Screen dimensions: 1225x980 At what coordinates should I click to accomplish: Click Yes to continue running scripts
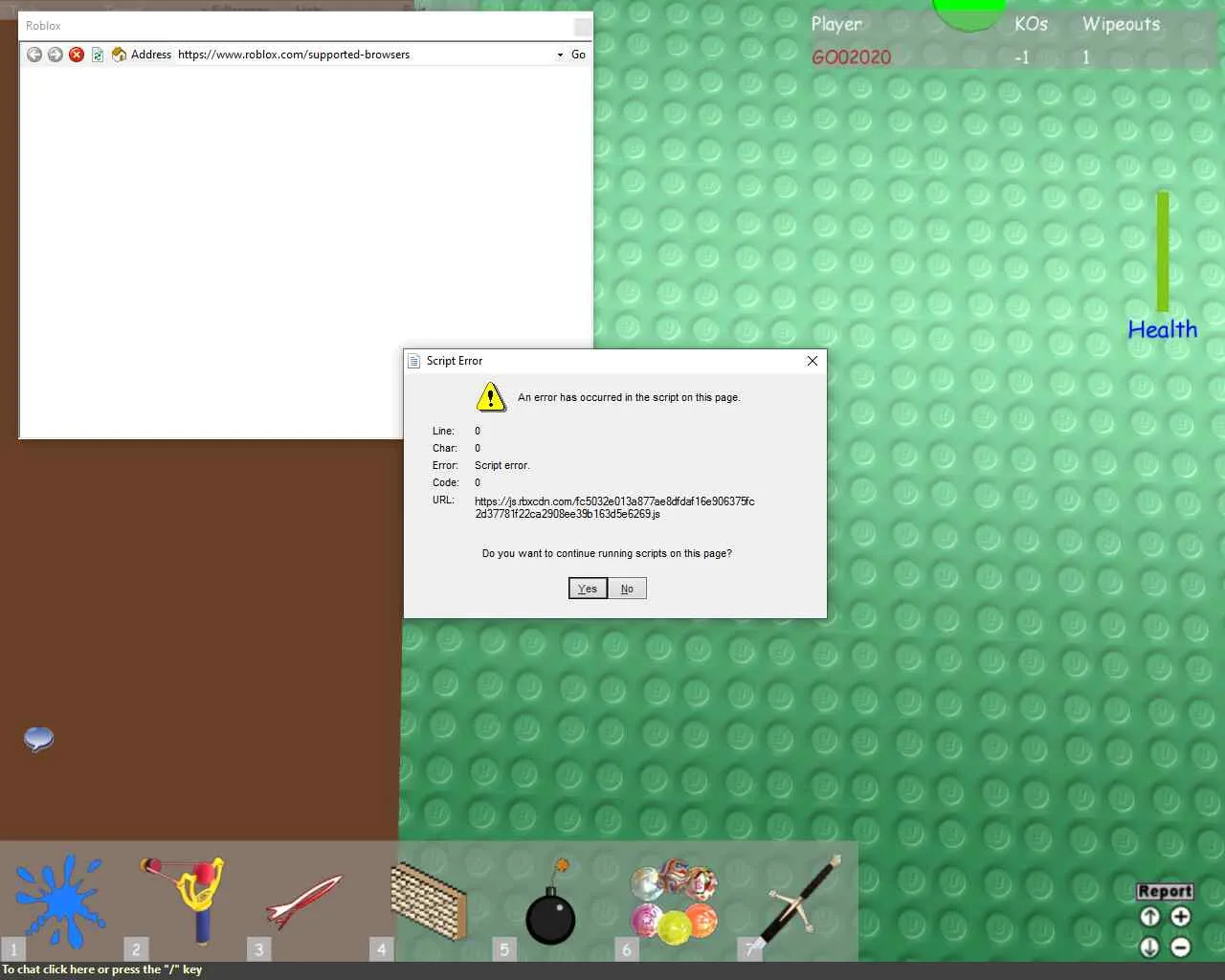point(588,589)
